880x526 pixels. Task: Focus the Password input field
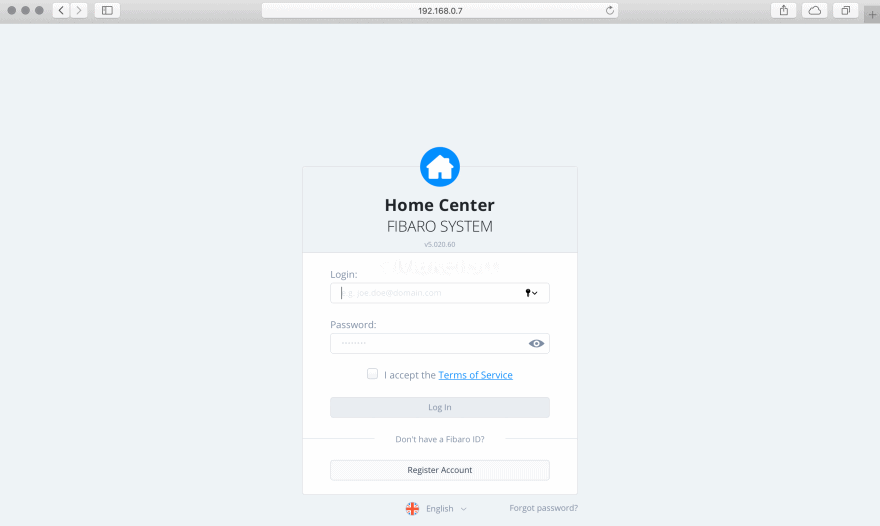click(440, 344)
